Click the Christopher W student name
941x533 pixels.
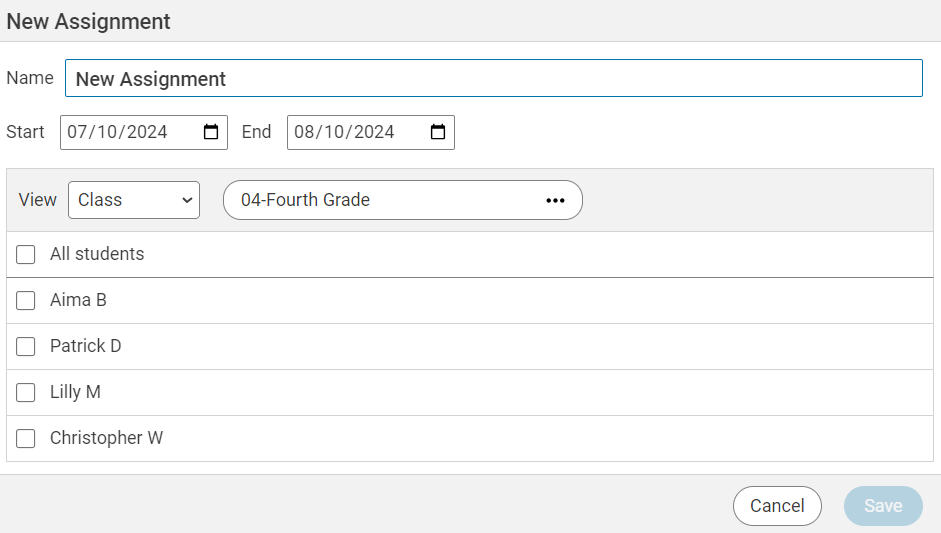tap(106, 438)
